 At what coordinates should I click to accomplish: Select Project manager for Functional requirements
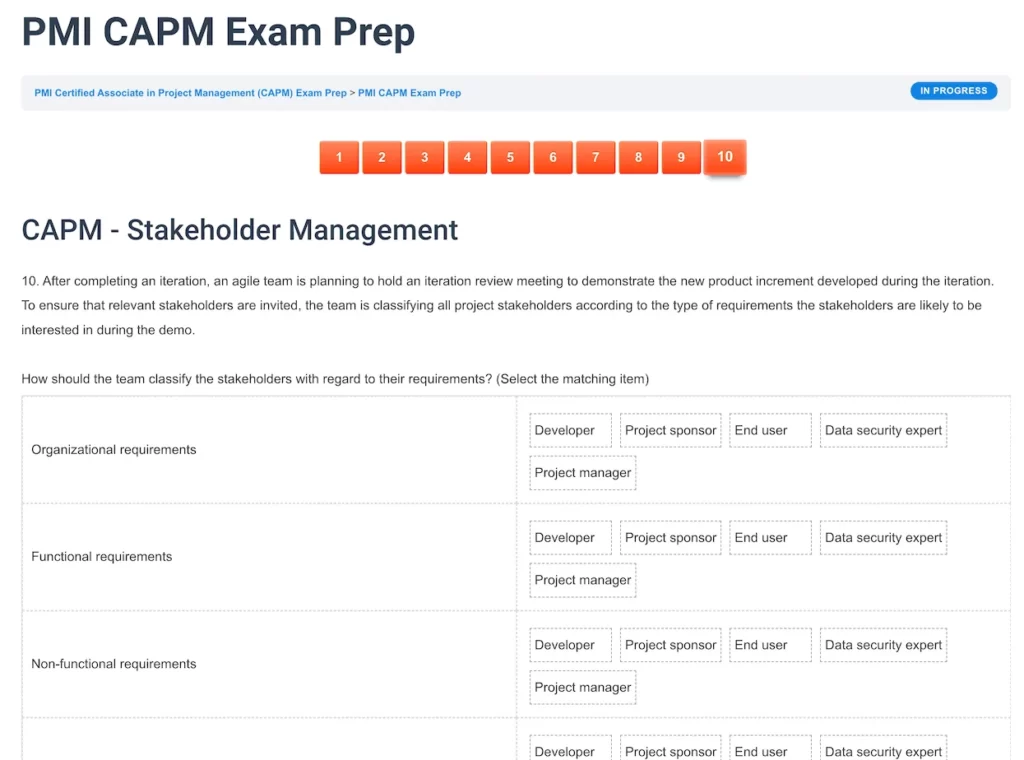pyautogui.click(x=582, y=580)
